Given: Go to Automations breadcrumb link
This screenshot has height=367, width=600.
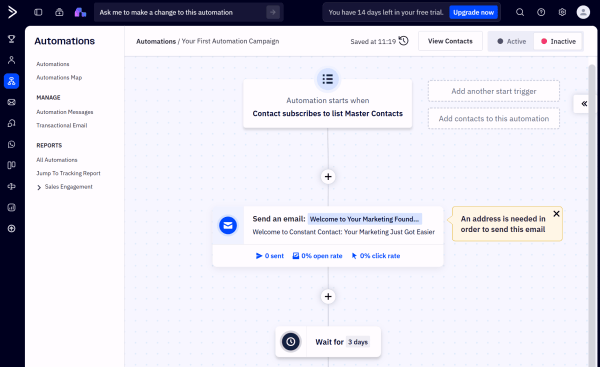Looking at the screenshot, I should pyautogui.click(x=156, y=41).
